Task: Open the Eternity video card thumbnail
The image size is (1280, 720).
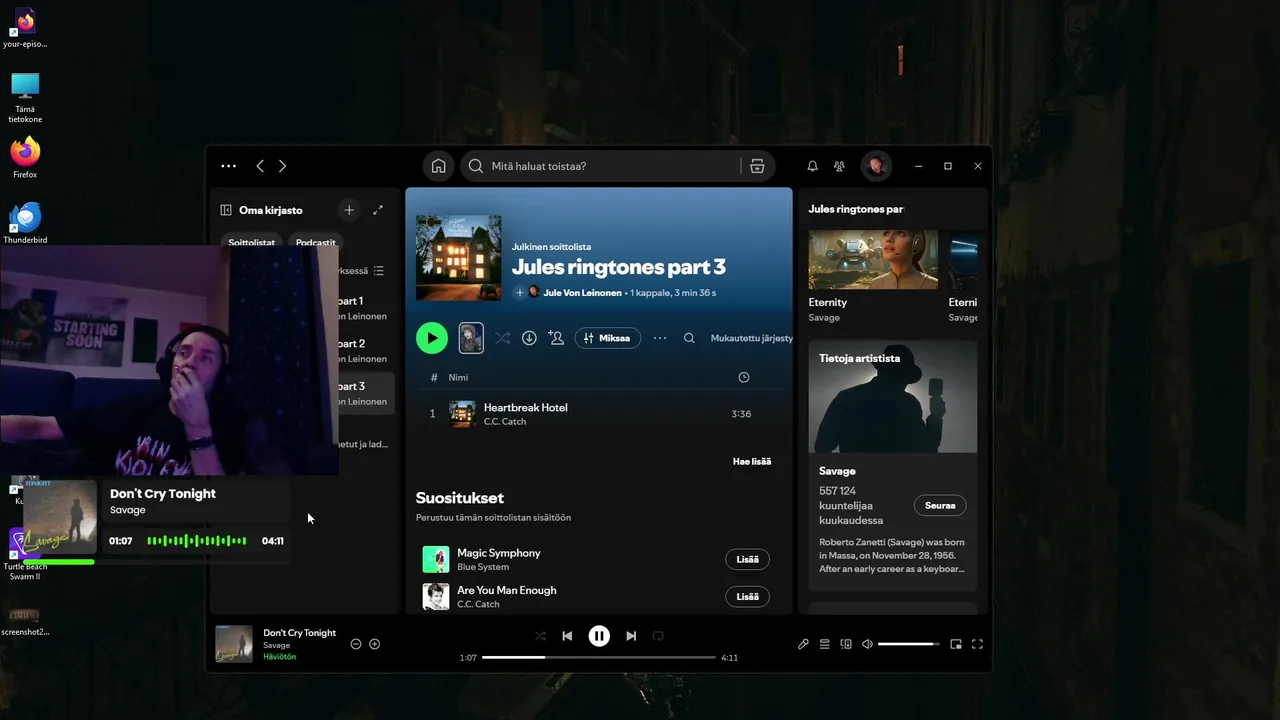Action: click(x=873, y=259)
